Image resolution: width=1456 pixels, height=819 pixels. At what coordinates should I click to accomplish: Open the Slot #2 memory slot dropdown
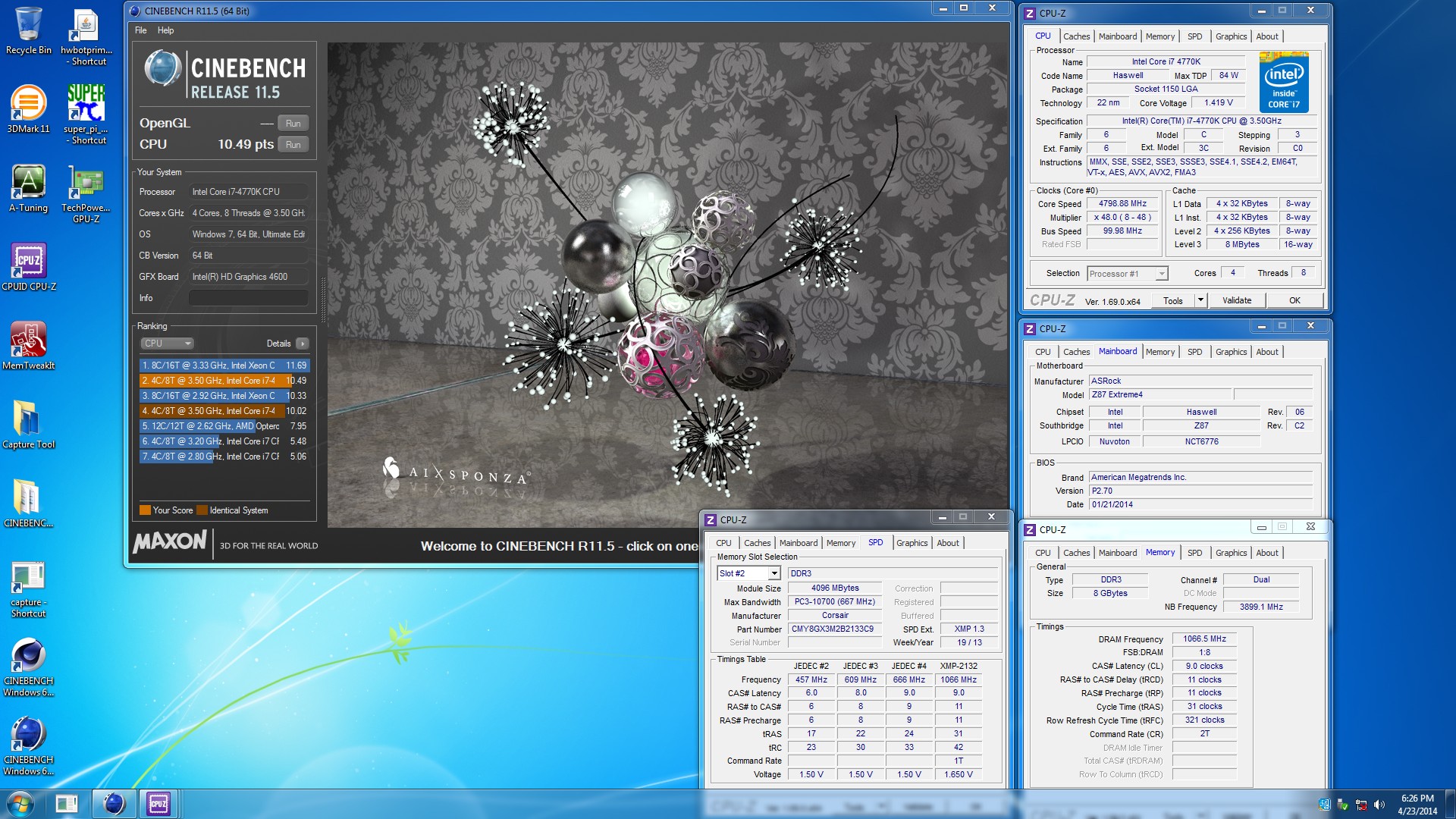[748, 573]
